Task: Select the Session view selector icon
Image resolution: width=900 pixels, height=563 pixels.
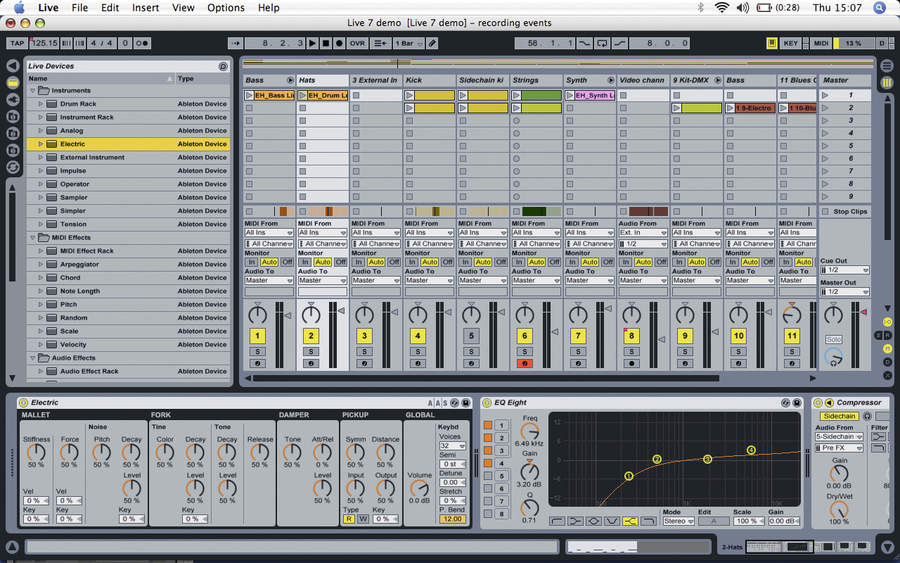Action: coord(887,83)
